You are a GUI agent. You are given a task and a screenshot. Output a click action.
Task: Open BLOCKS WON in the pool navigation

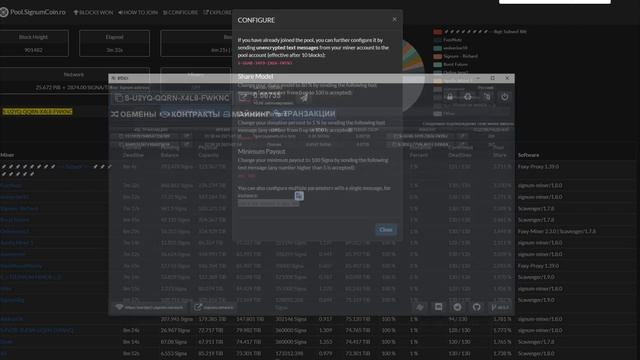pos(93,12)
